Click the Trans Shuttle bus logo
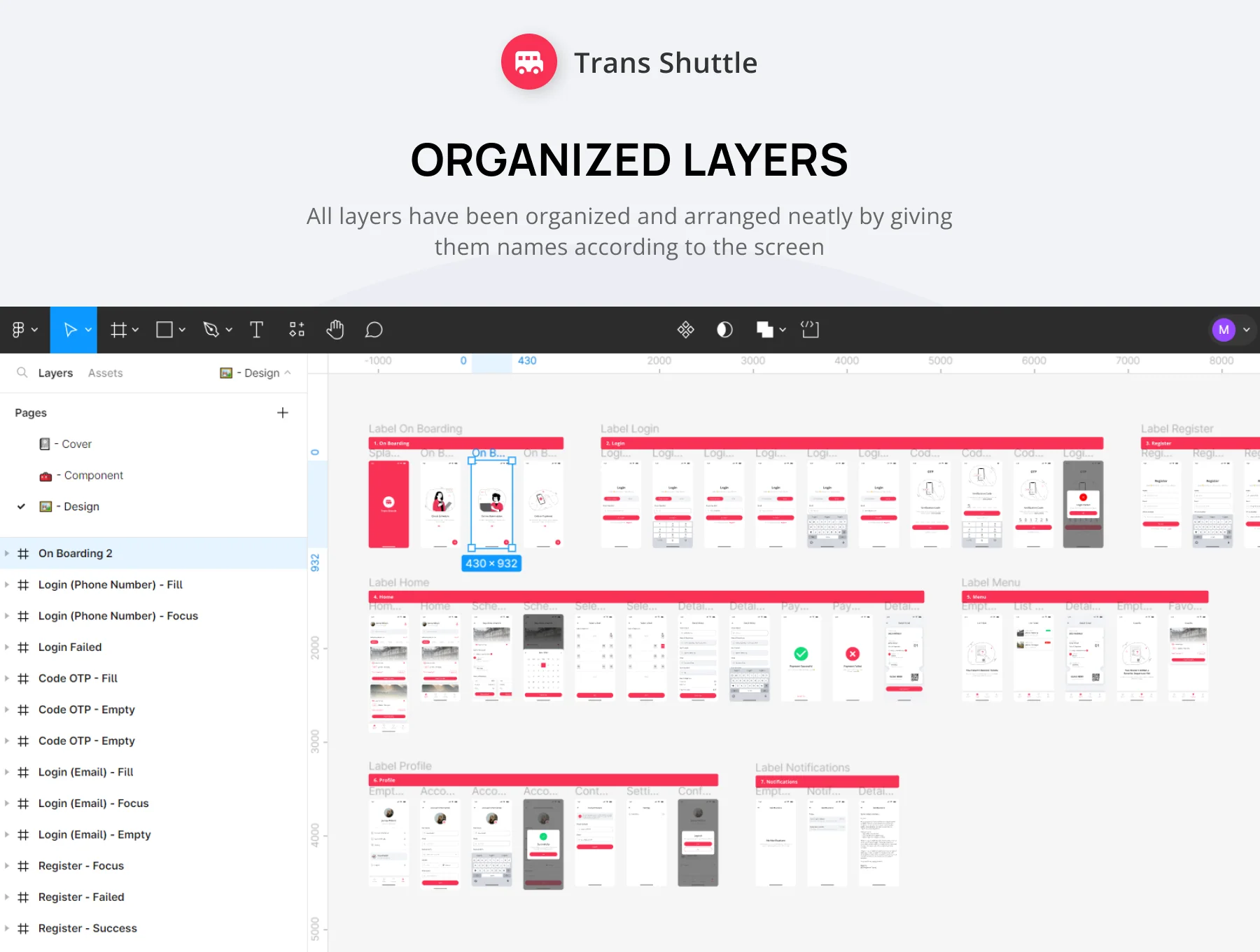The height and width of the screenshot is (952, 1260). tap(529, 62)
